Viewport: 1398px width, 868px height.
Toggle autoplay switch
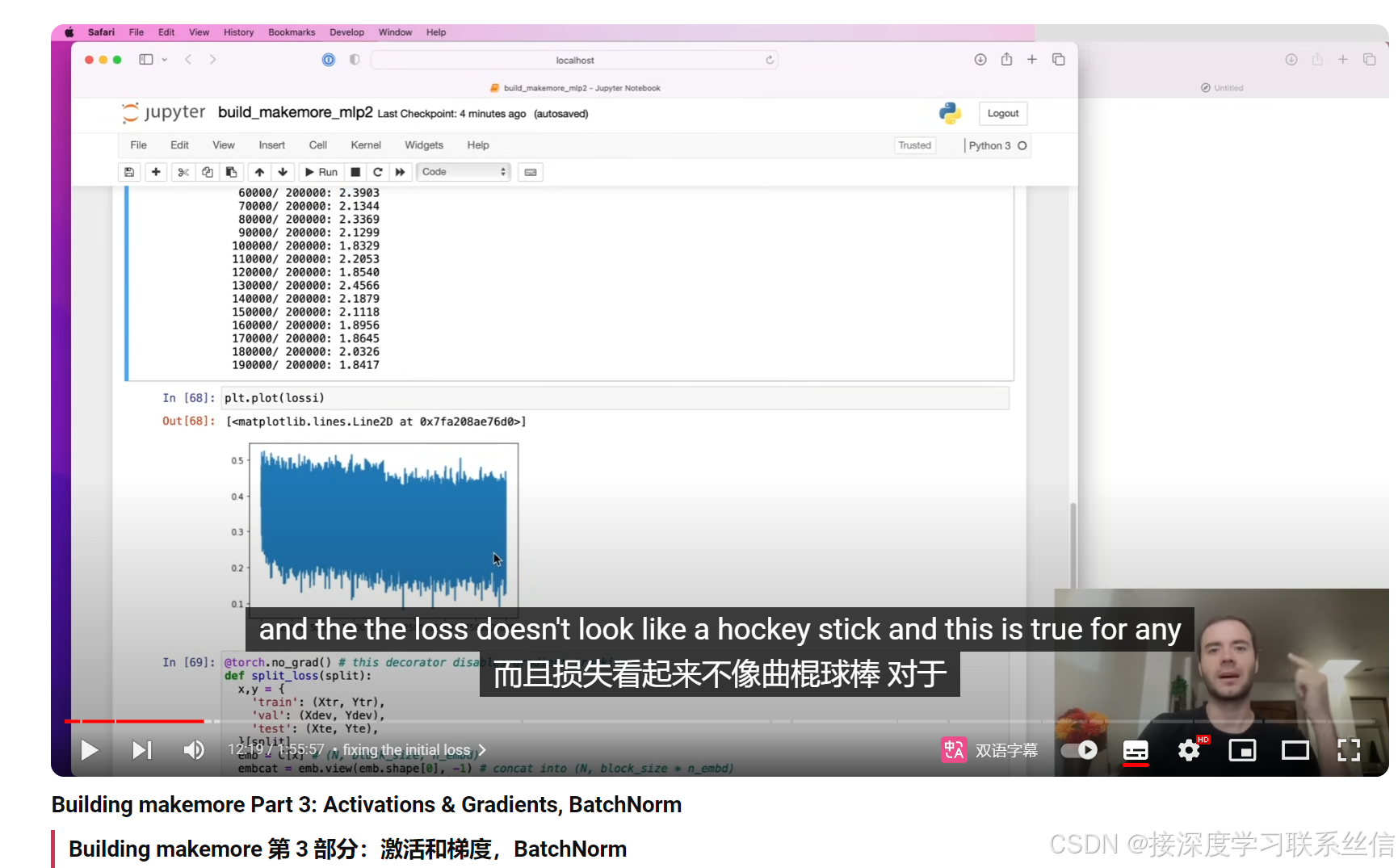(1079, 750)
